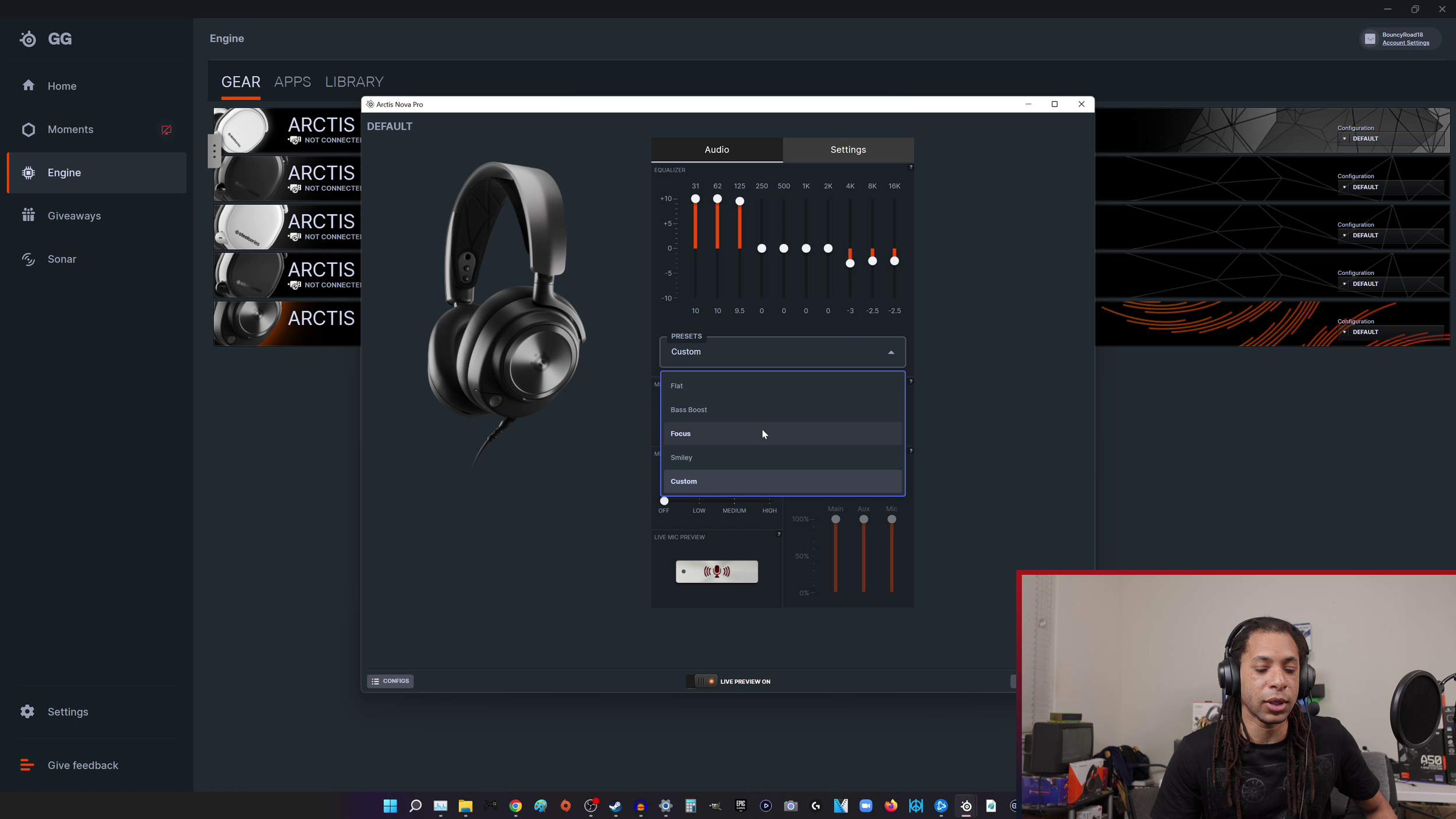
Task: Open Account Settings link
Action: tap(1405, 43)
